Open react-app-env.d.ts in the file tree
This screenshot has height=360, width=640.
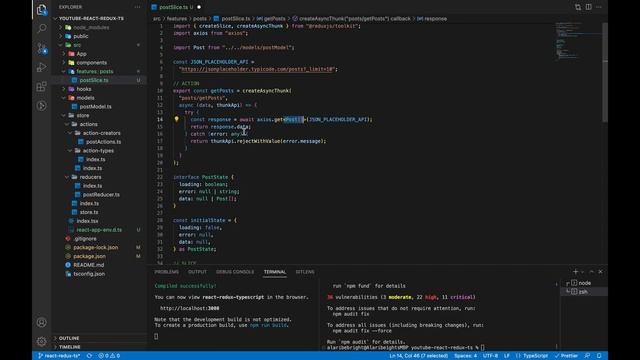[99, 230]
